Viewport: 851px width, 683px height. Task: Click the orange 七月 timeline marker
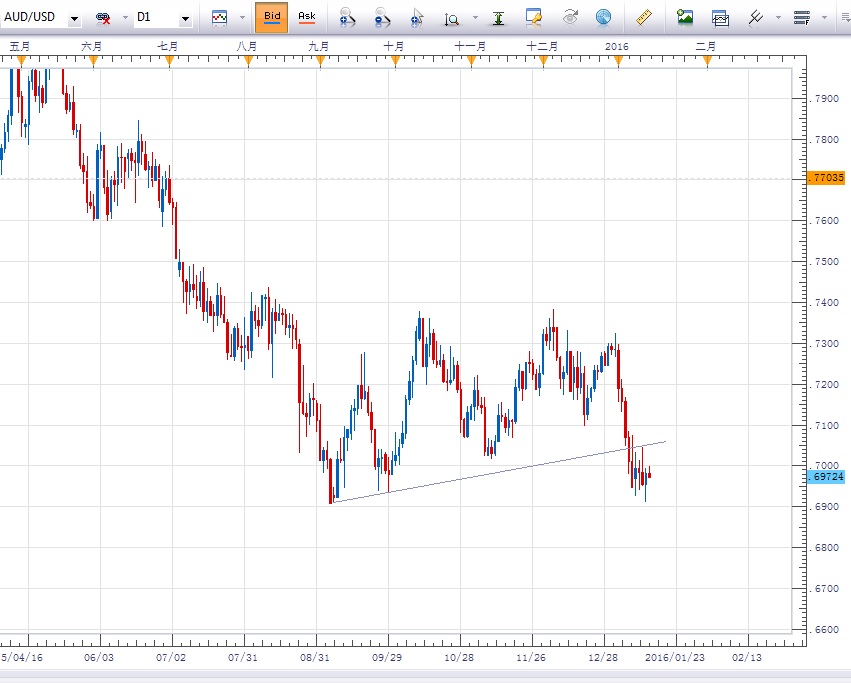169,62
